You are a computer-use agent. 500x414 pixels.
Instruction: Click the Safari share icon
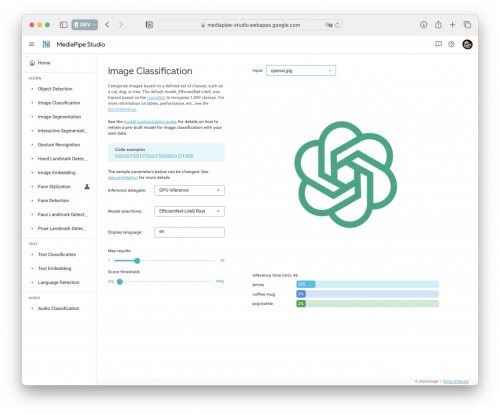(438, 24)
